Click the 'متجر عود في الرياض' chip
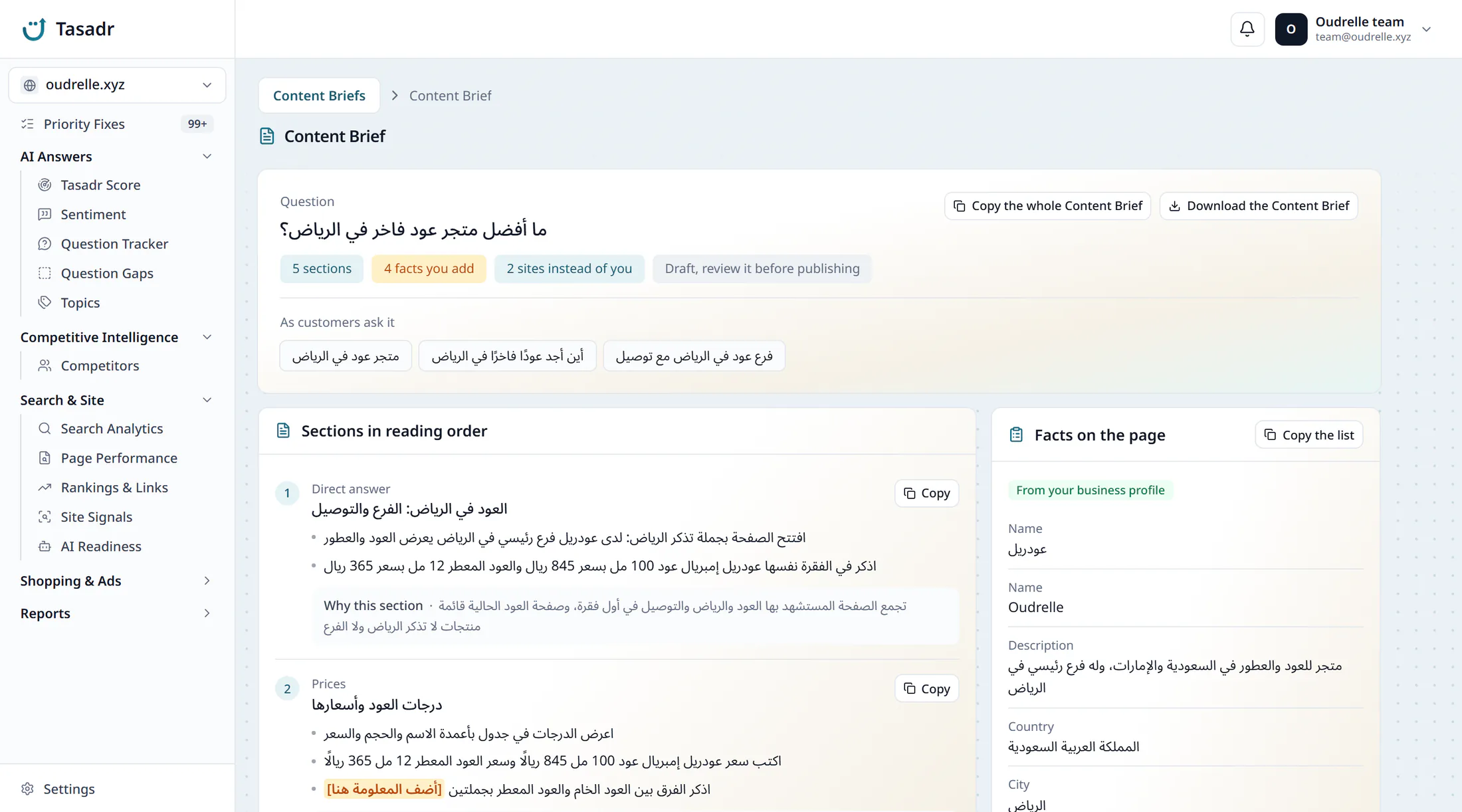This screenshot has width=1462, height=812. (x=346, y=356)
